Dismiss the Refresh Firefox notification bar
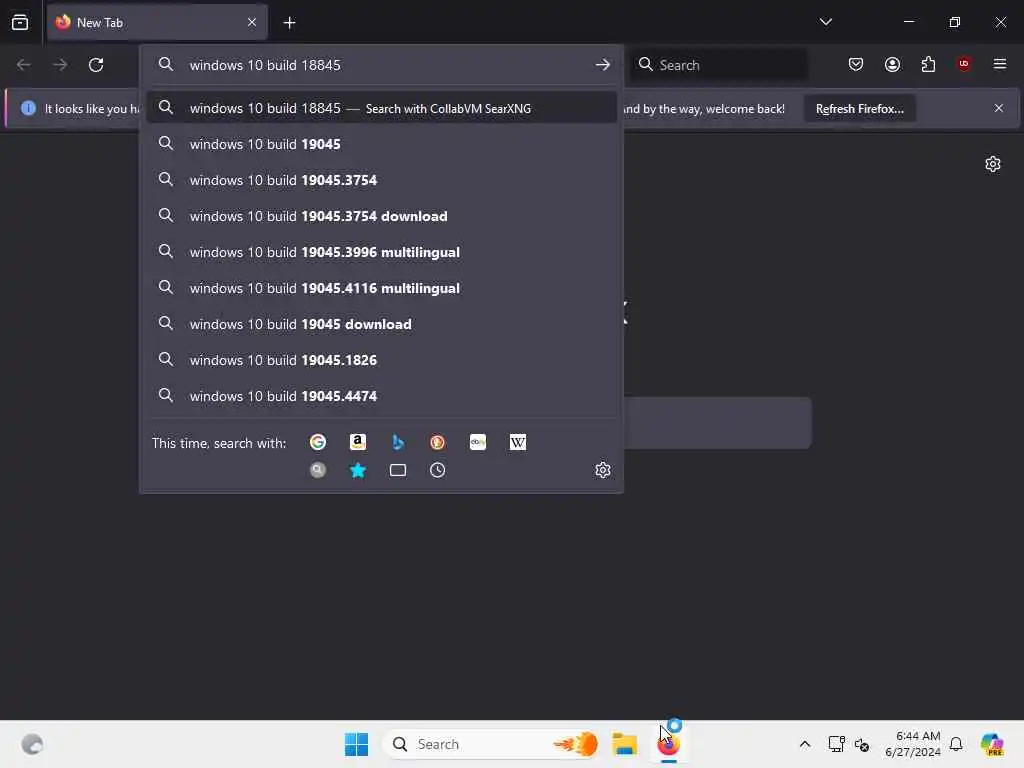Image resolution: width=1024 pixels, height=768 pixels. tap(999, 108)
